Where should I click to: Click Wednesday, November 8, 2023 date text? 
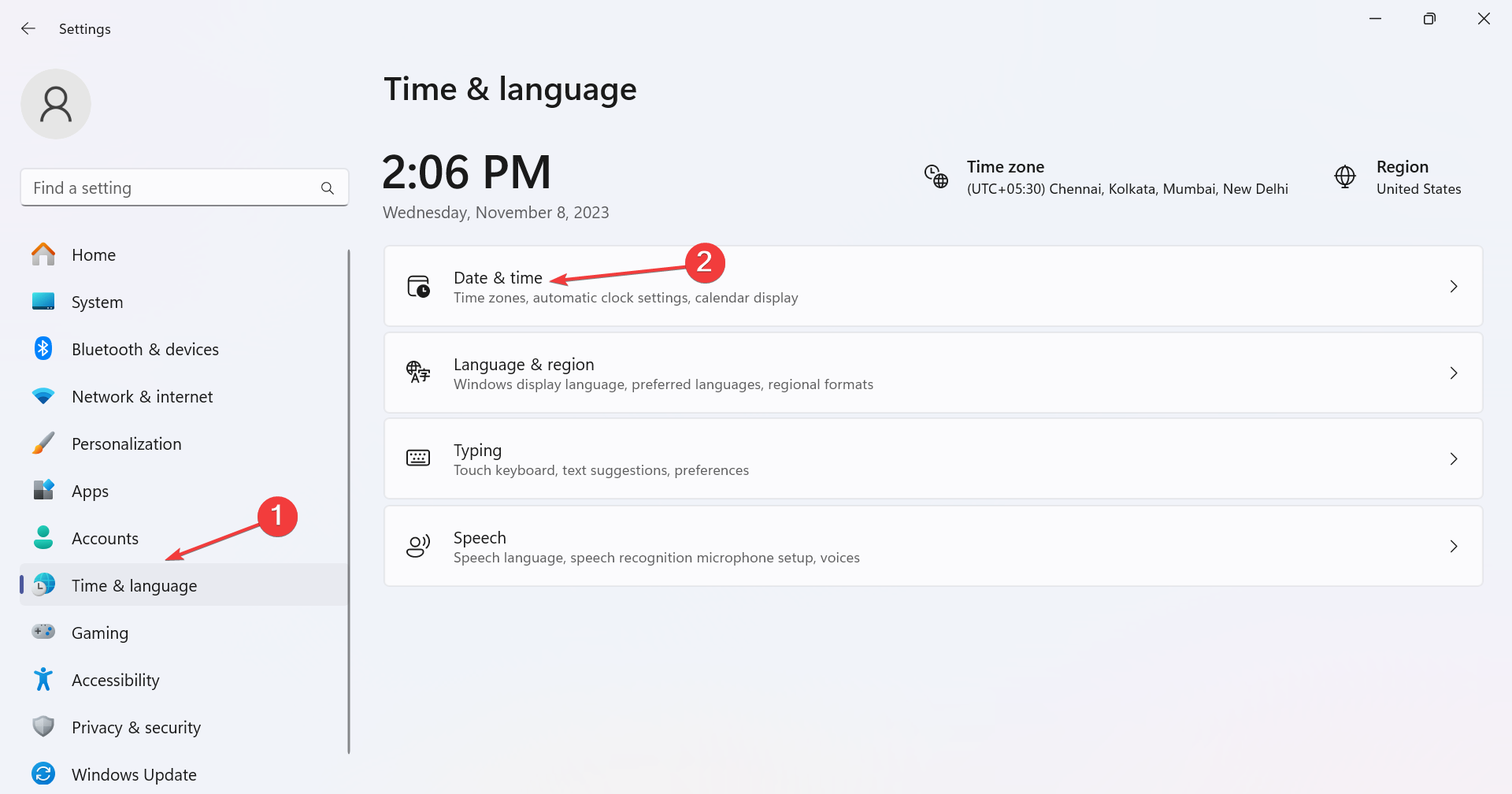(496, 213)
